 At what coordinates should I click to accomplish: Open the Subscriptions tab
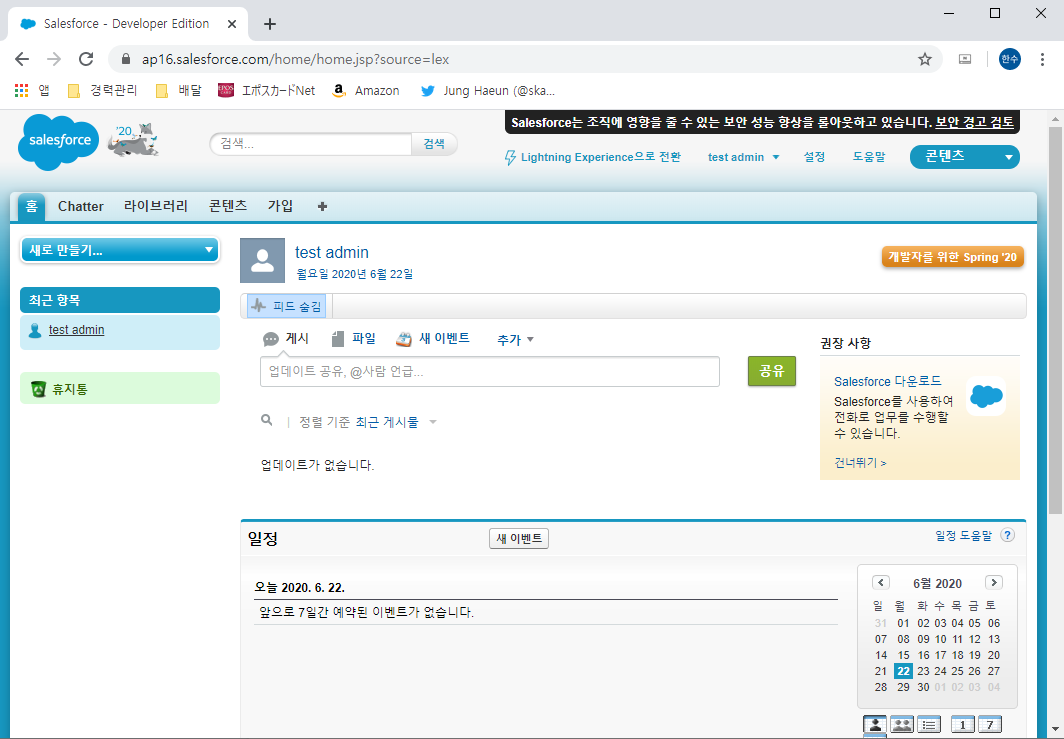point(280,206)
